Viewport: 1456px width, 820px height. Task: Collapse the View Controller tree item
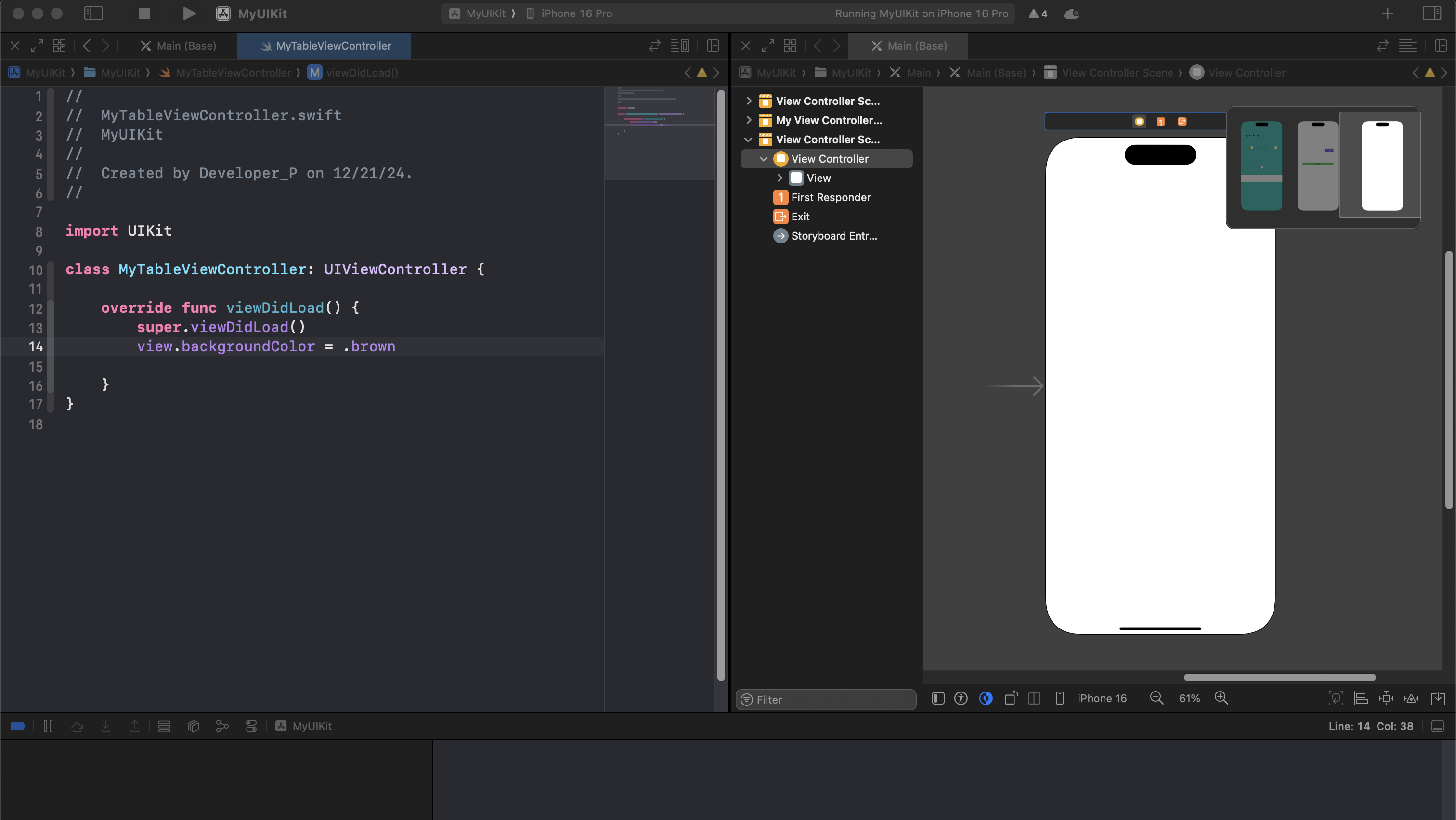(x=763, y=159)
